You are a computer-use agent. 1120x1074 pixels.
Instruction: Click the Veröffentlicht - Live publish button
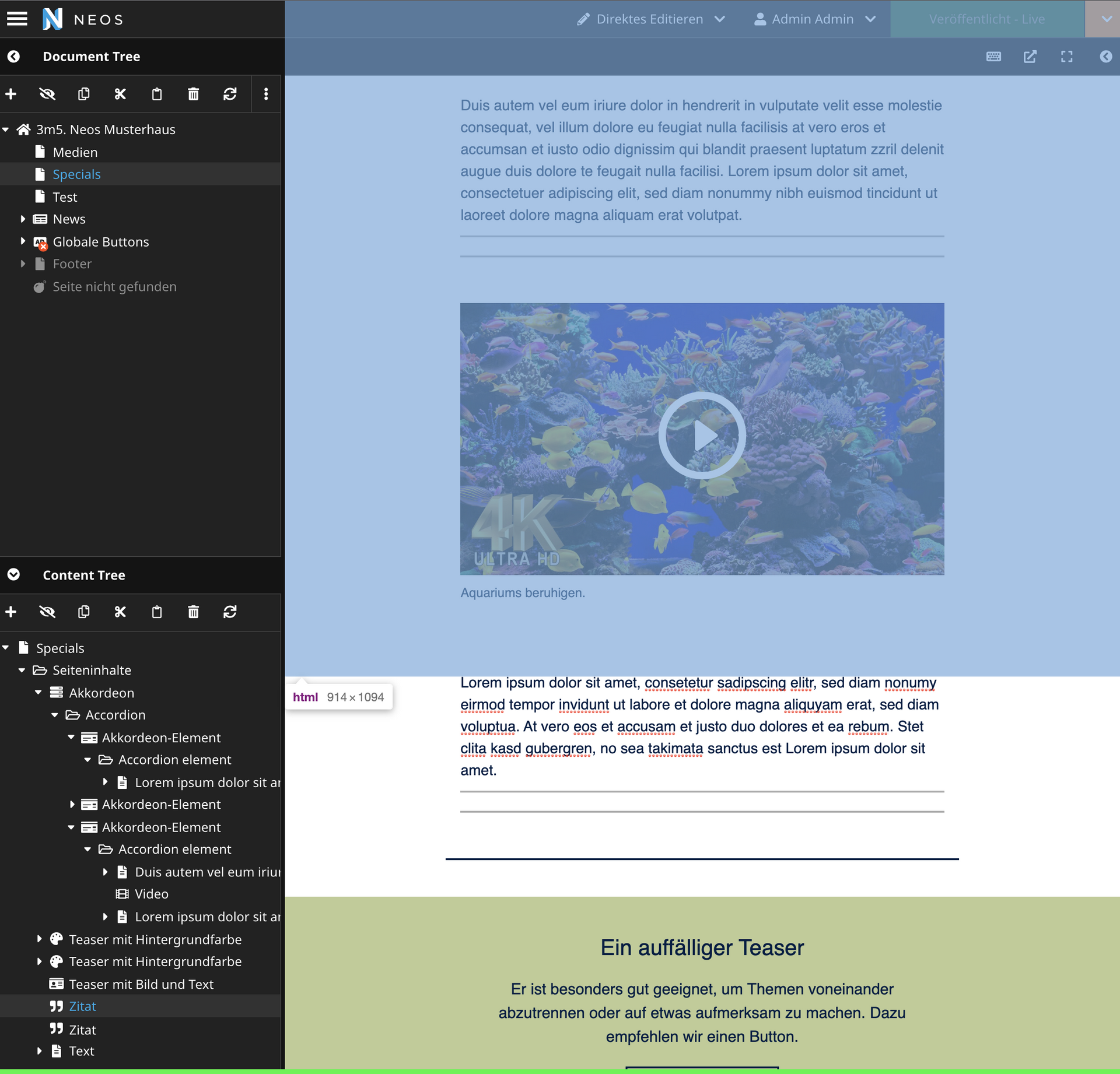pyautogui.click(x=986, y=19)
